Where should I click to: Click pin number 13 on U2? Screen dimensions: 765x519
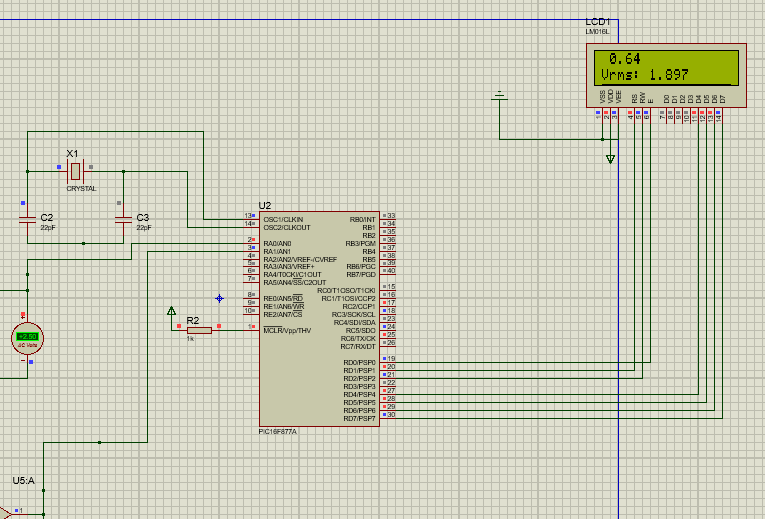(x=248, y=216)
